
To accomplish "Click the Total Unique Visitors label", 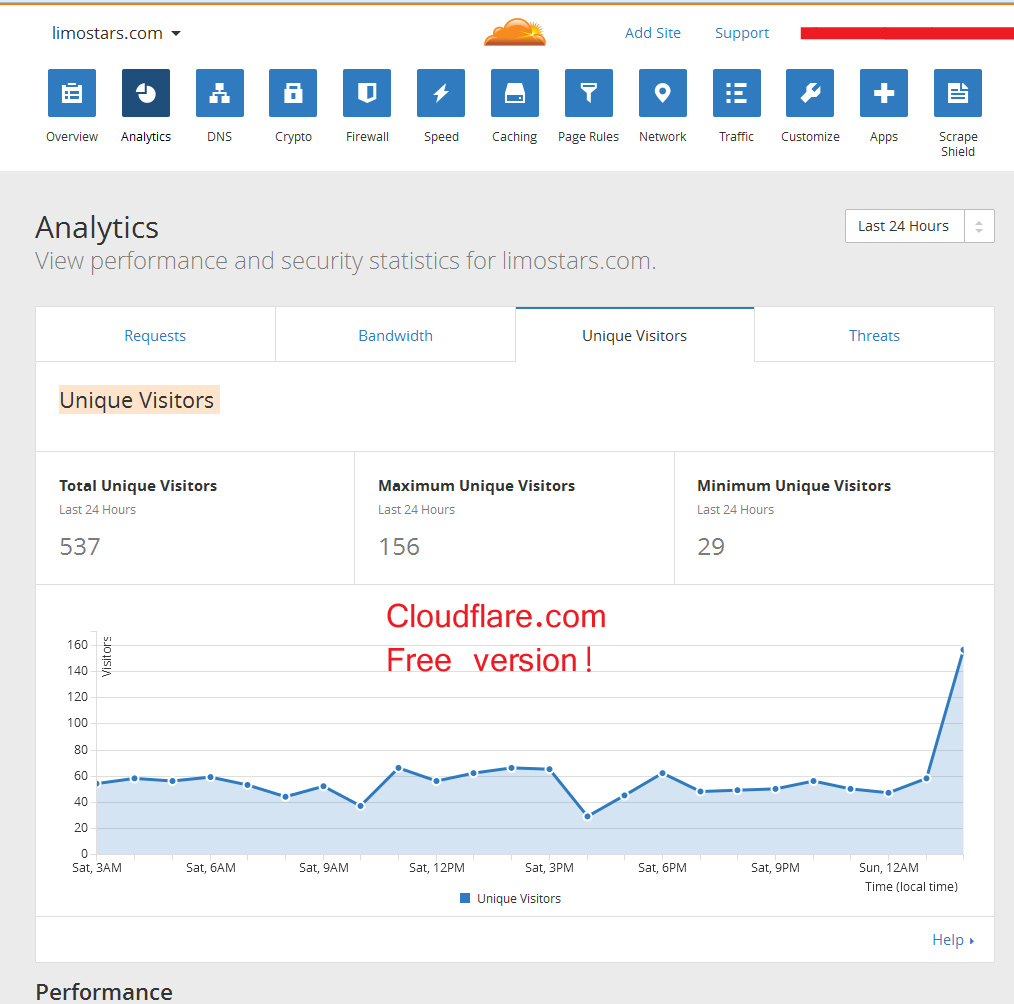I will click(x=138, y=486).
